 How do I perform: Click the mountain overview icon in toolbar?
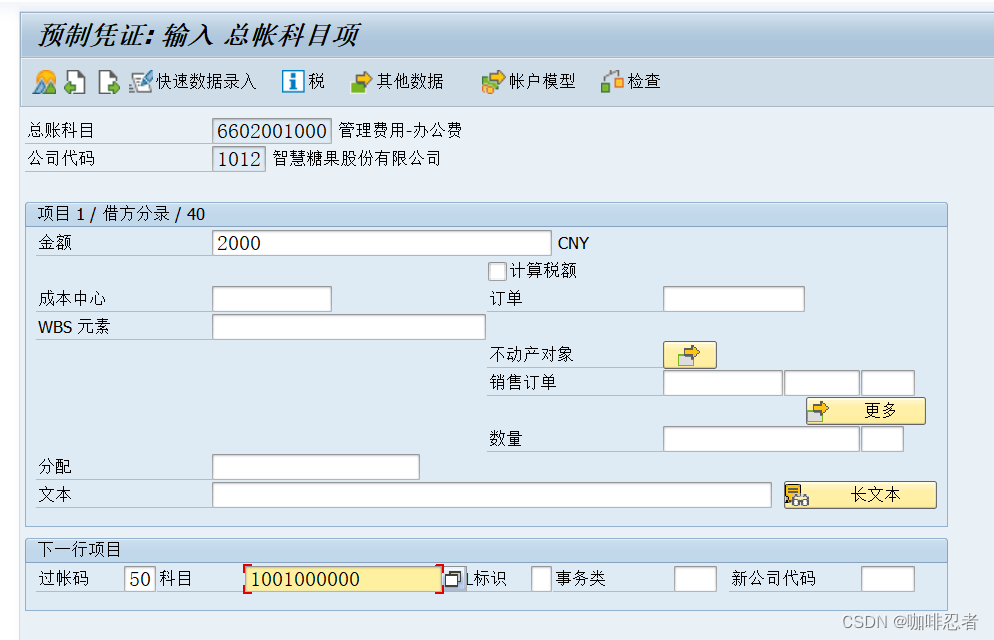coord(44,82)
